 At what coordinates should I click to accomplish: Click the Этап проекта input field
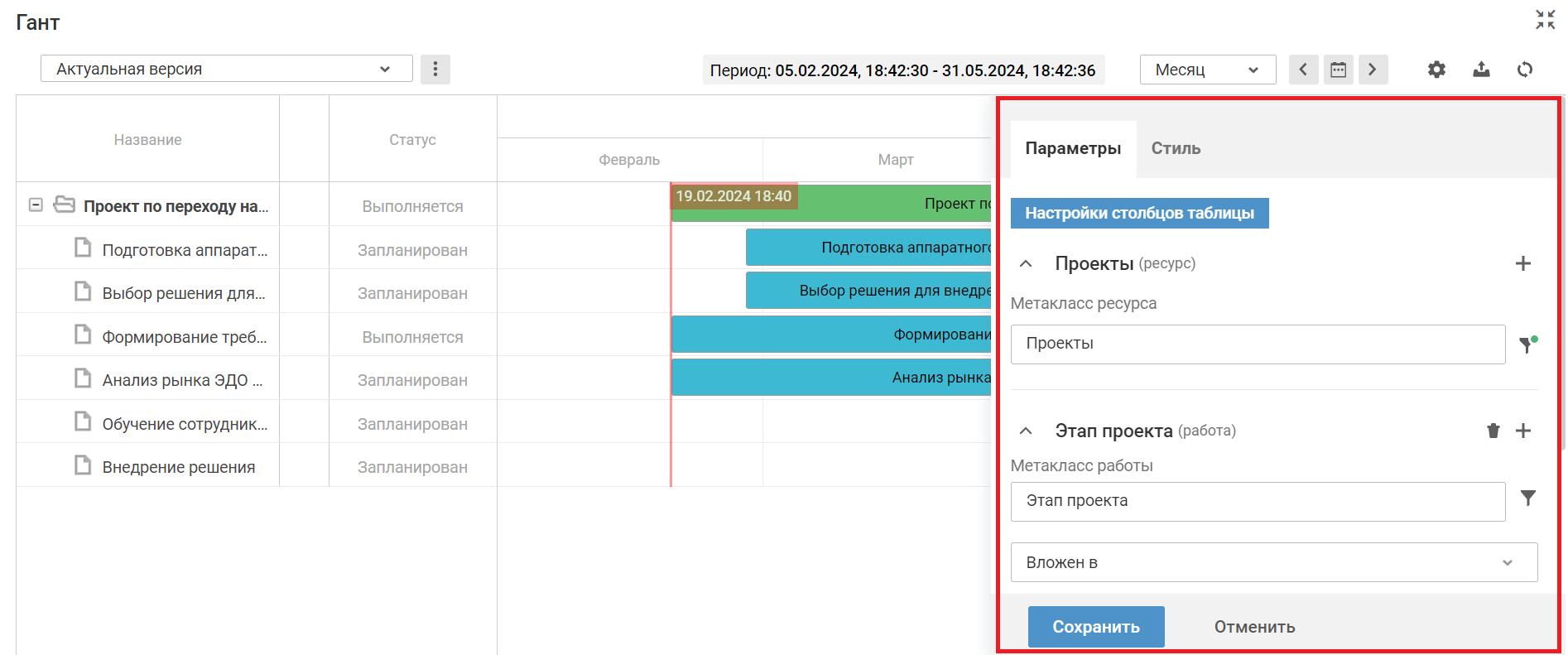(x=1257, y=501)
